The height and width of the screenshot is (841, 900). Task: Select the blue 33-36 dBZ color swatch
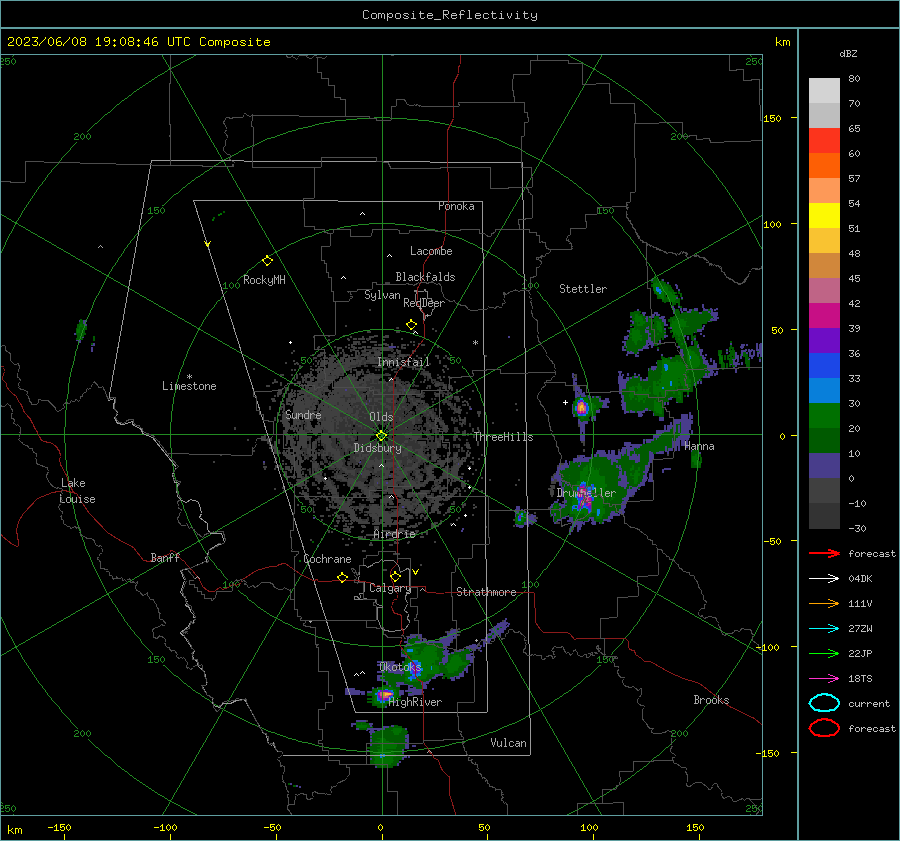coord(824,366)
